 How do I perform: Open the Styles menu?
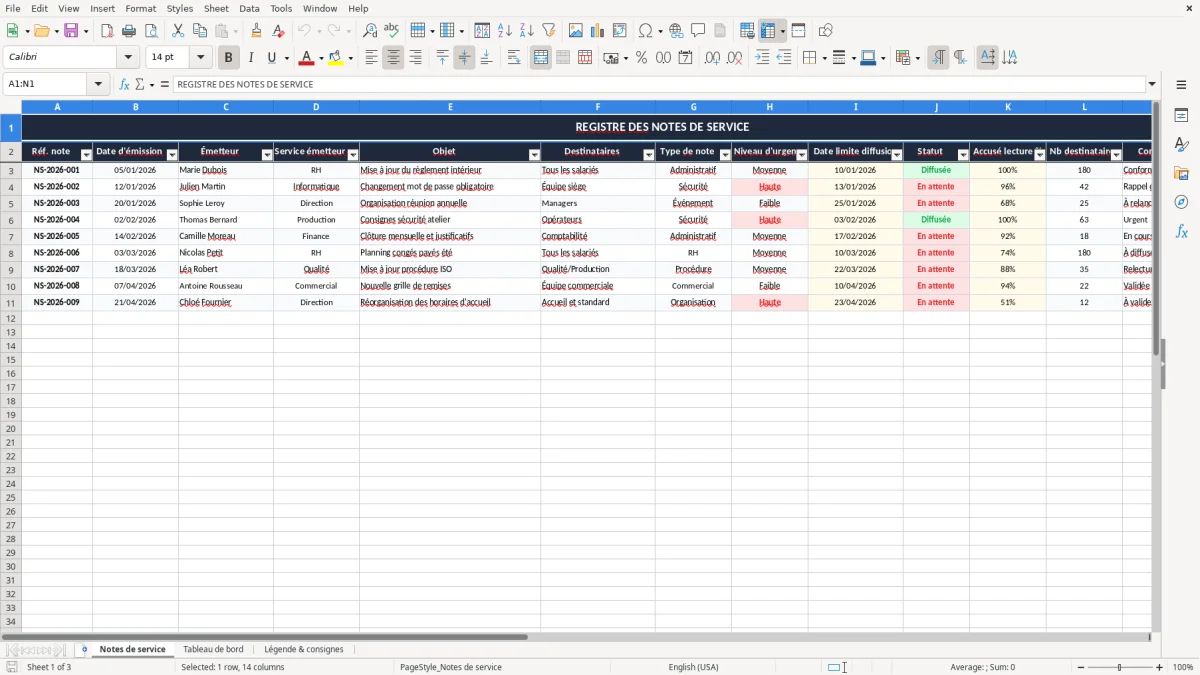[x=180, y=8]
